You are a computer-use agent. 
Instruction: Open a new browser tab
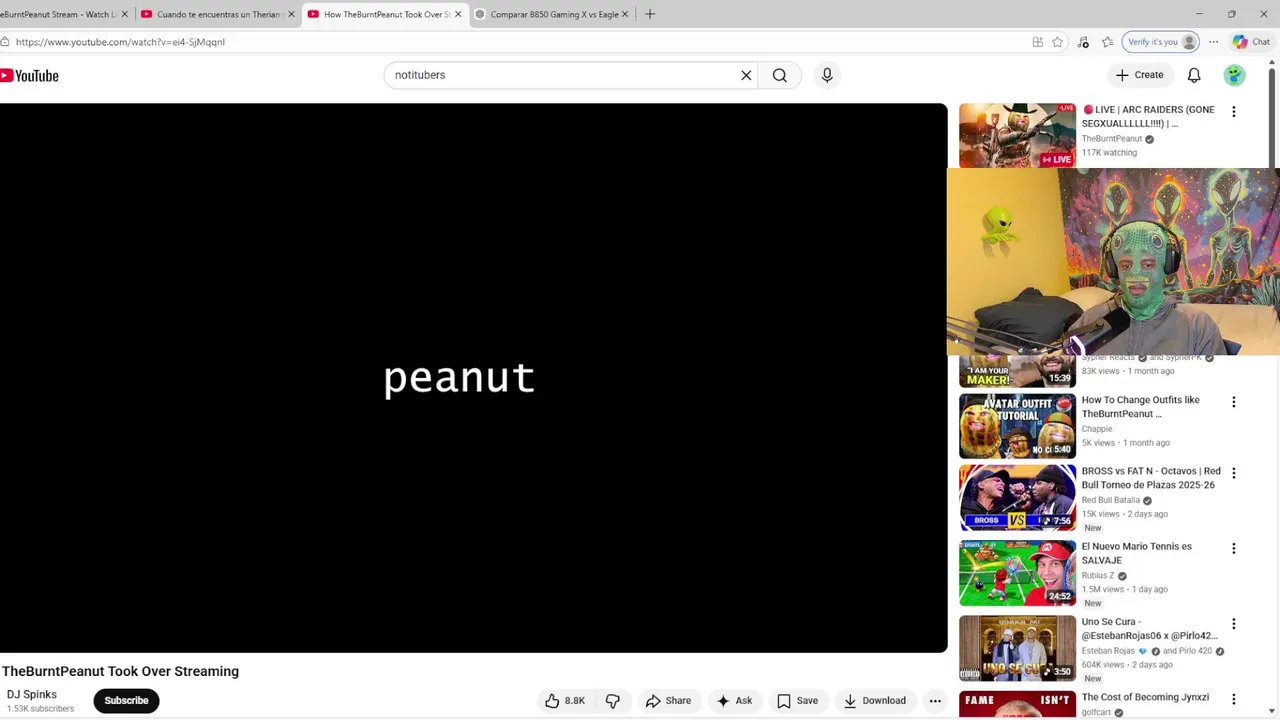coord(650,14)
